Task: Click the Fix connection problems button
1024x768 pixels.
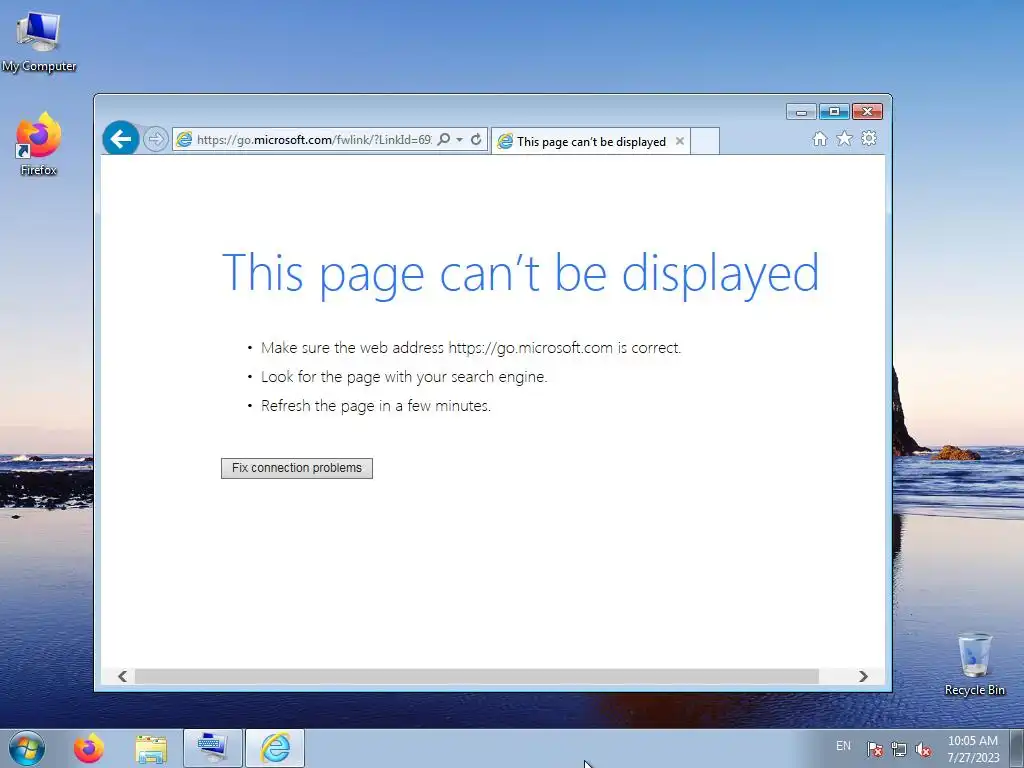Action: tap(296, 468)
